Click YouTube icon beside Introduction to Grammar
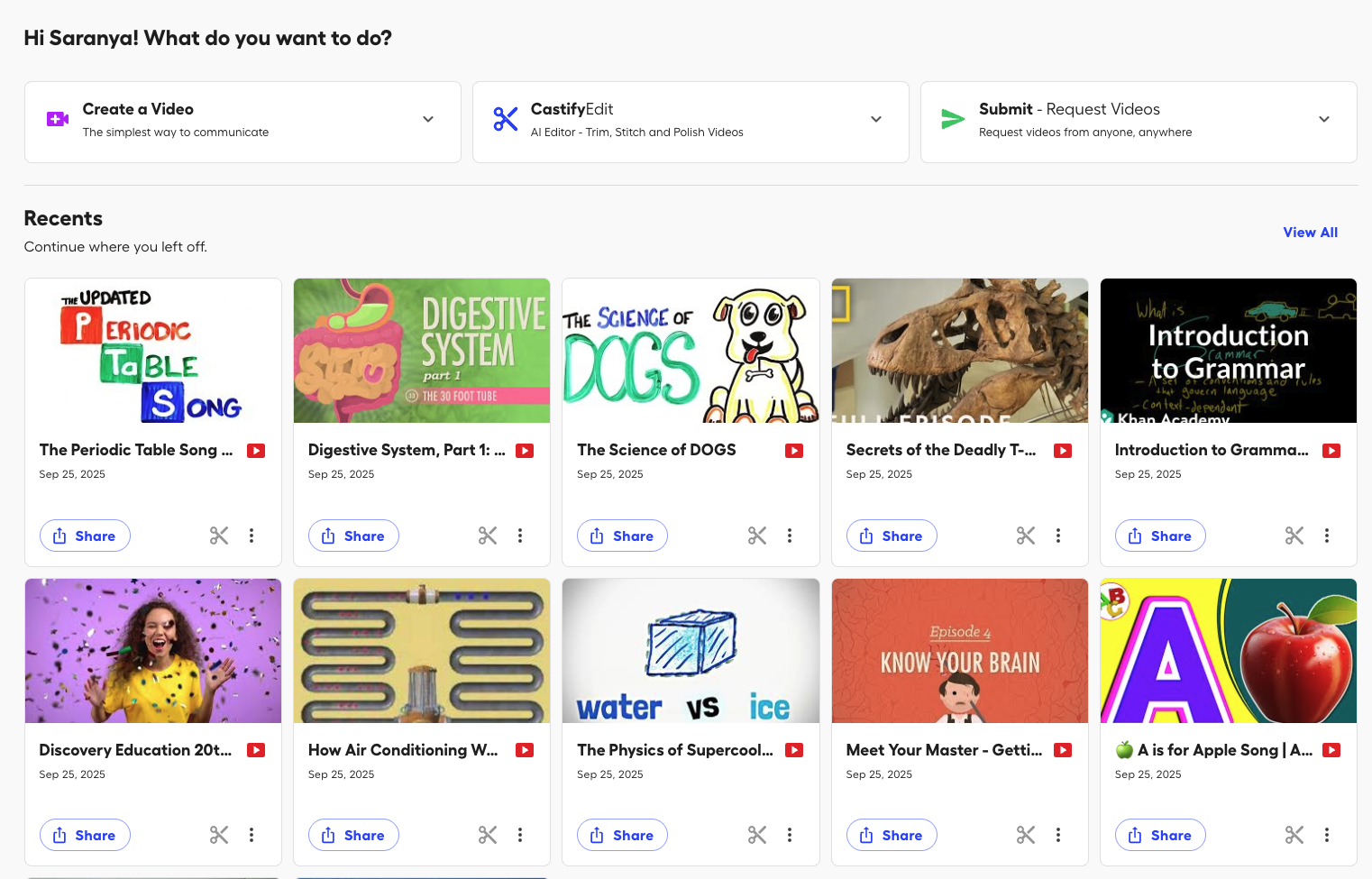This screenshot has height=879, width=1372. [1331, 451]
